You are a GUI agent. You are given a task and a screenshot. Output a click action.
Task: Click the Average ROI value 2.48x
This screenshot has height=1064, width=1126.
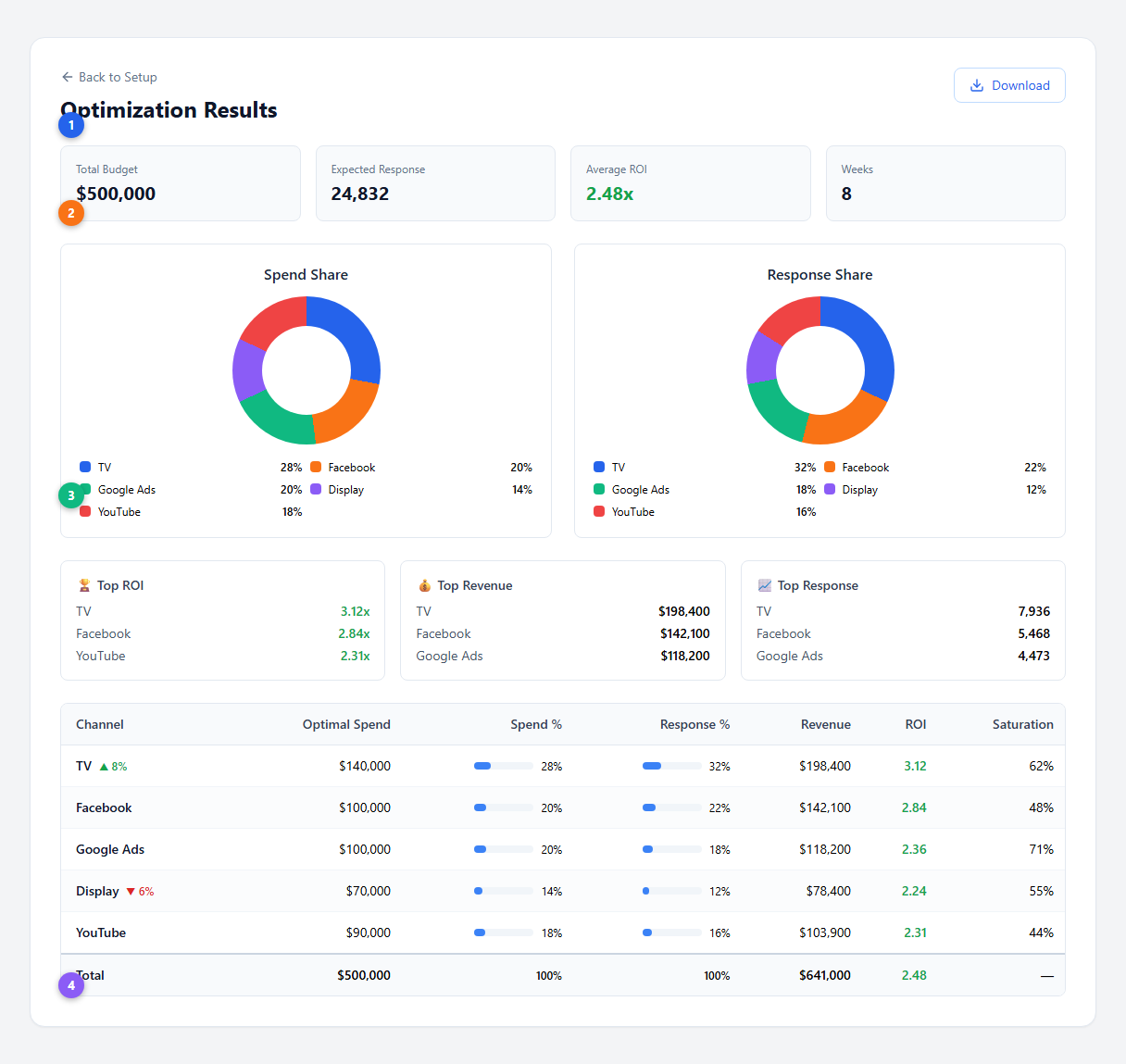point(610,194)
